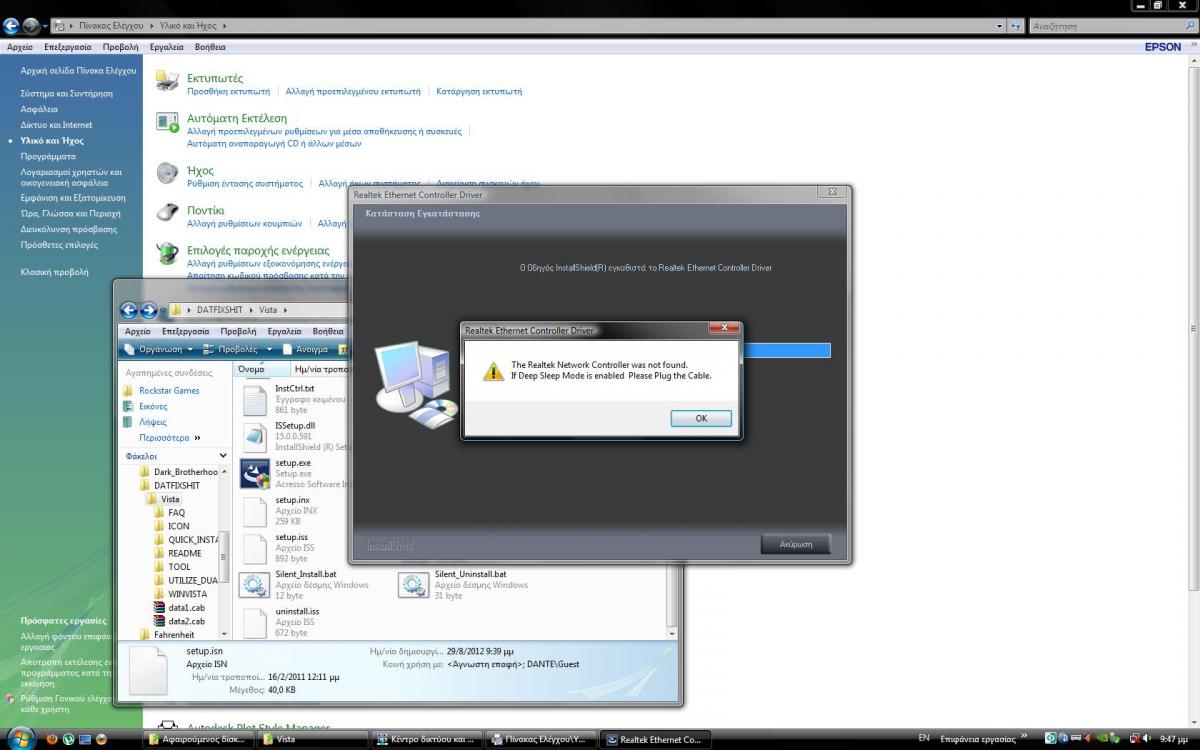Select the WINVISTA folder in the tree
The height and width of the screenshot is (750, 1200).
click(187, 594)
